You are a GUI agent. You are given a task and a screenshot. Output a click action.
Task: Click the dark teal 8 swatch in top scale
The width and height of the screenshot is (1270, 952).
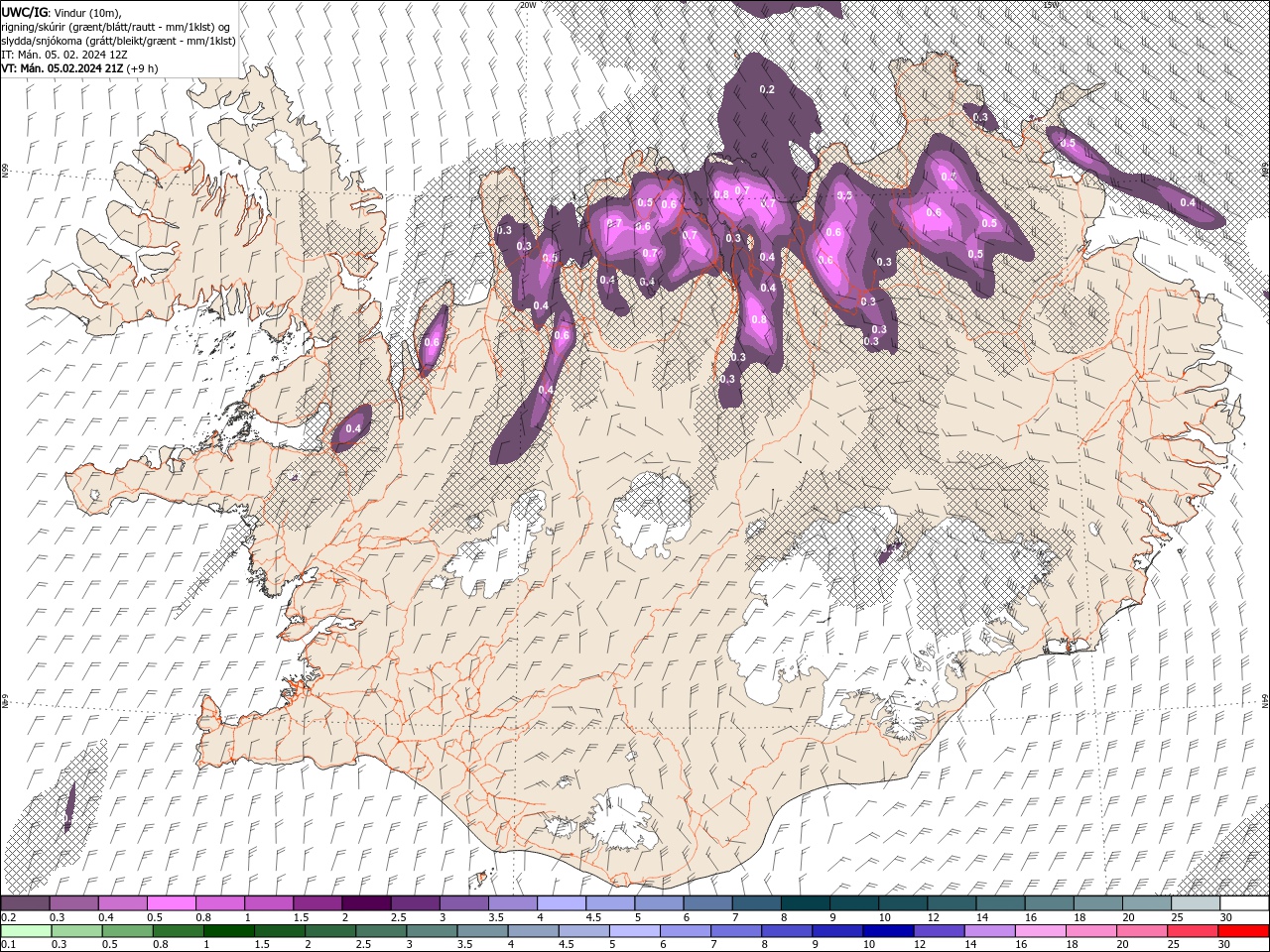coord(805,903)
